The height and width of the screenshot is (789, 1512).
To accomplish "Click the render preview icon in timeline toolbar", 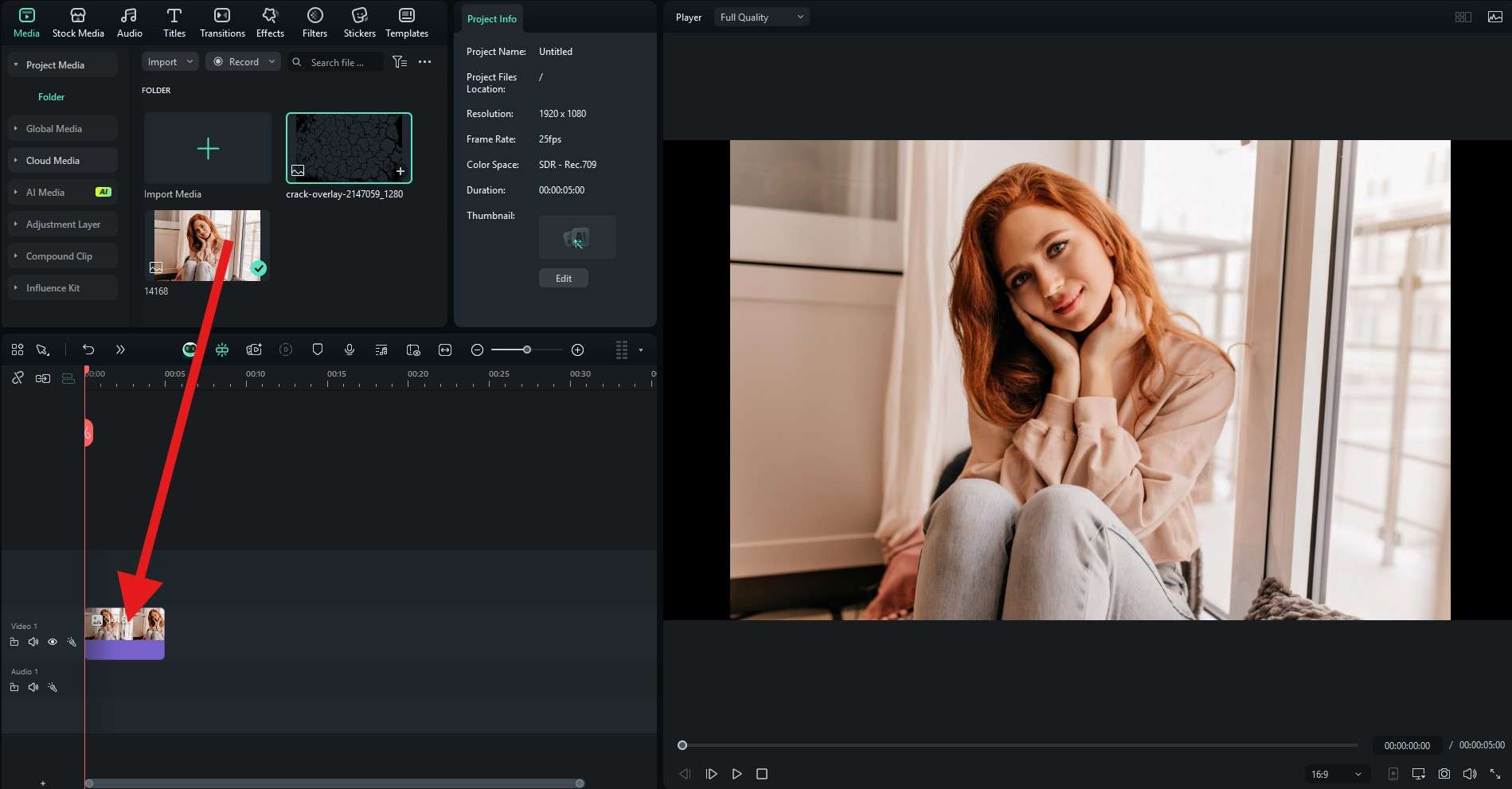I will point(413,350).
